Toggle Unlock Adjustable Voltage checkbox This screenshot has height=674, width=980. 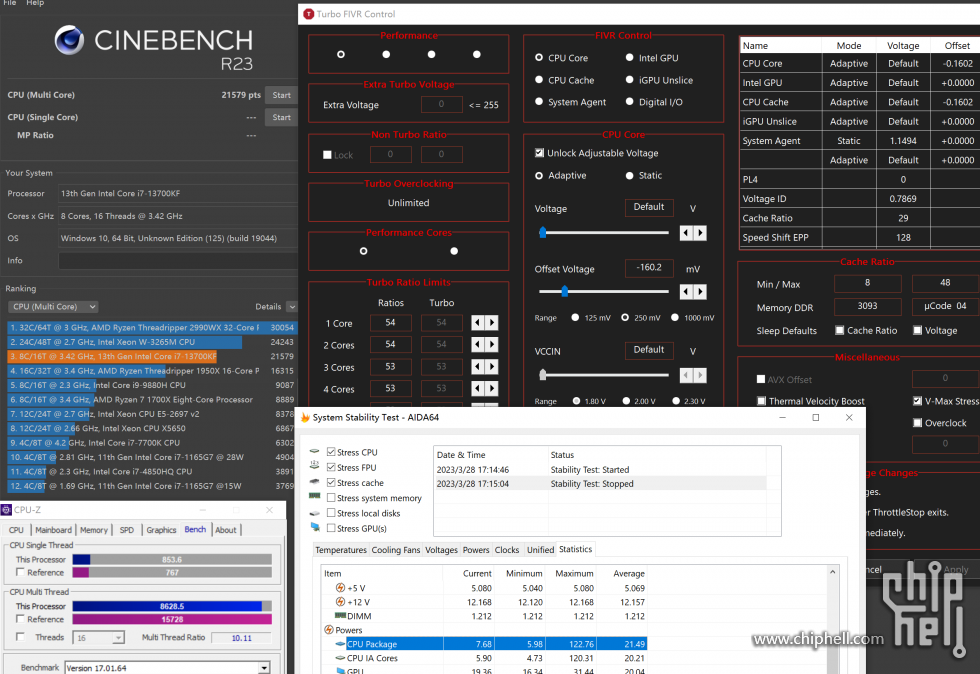539,153
